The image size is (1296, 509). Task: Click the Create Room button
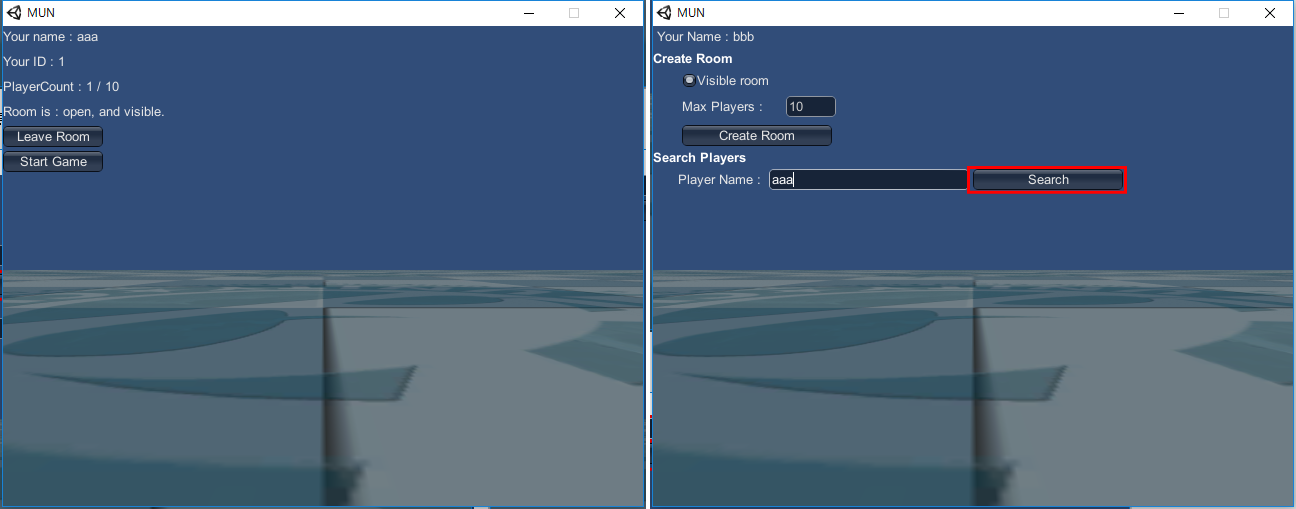pos(757,136)
